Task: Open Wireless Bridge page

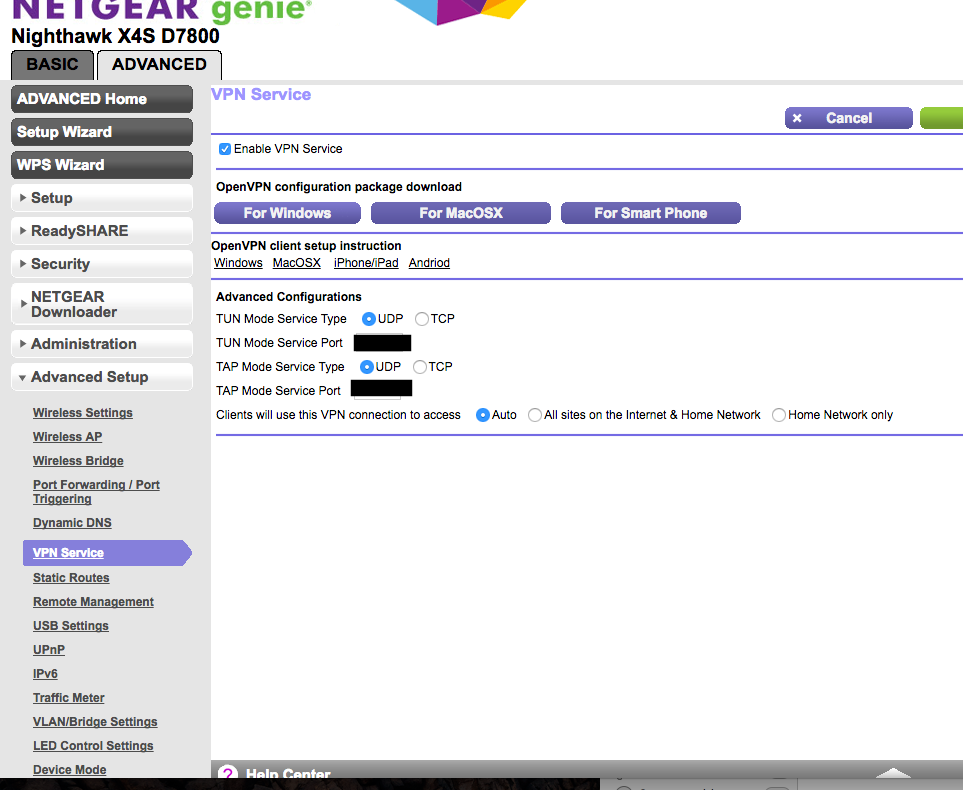Action: [x=78, y=461]
